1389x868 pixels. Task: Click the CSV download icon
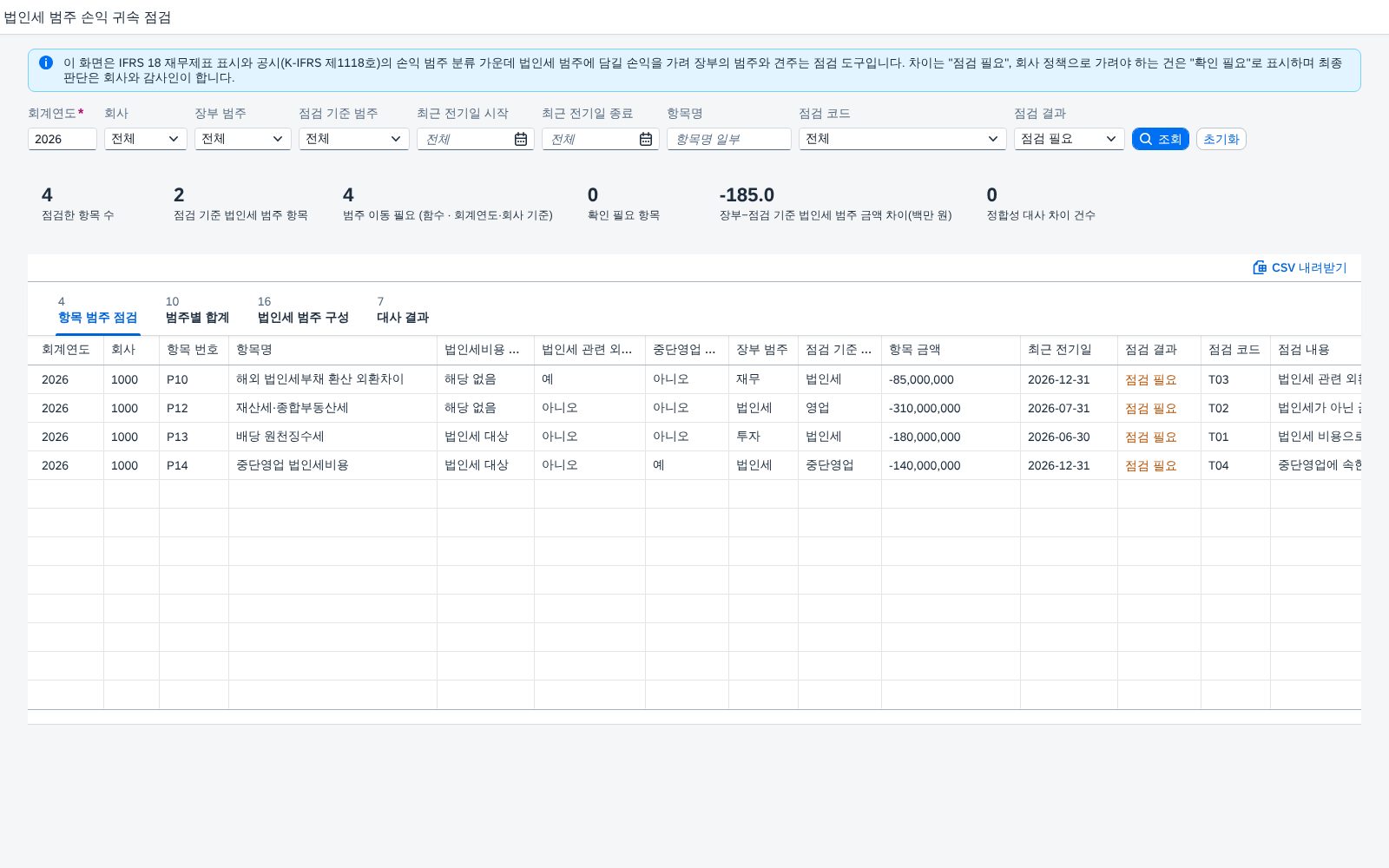(x=1260, y=267)
